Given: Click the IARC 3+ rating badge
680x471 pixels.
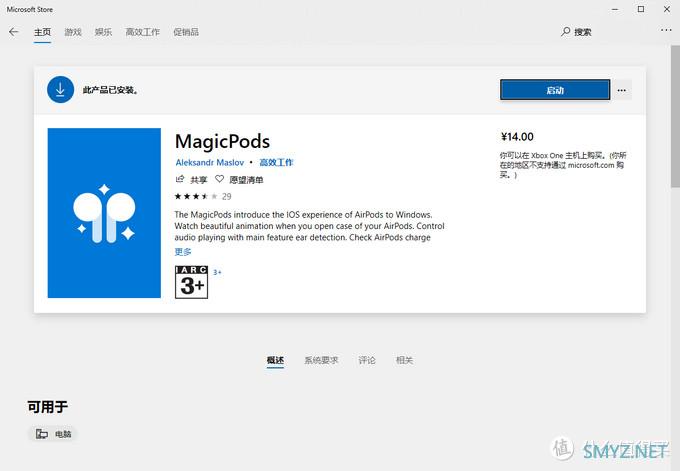Looking at the screenshot, I should click(191, 282).
